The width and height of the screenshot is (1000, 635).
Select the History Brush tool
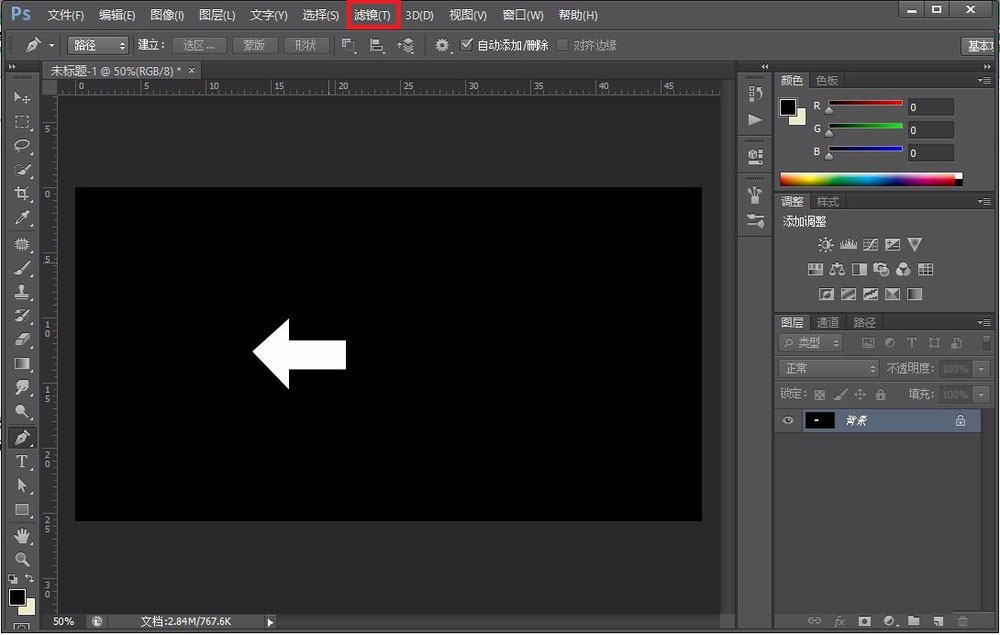point(22,316)
